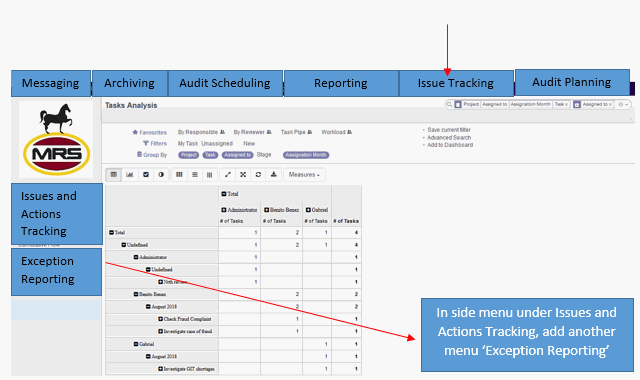Click the magnifier search icon

(449, 104)
